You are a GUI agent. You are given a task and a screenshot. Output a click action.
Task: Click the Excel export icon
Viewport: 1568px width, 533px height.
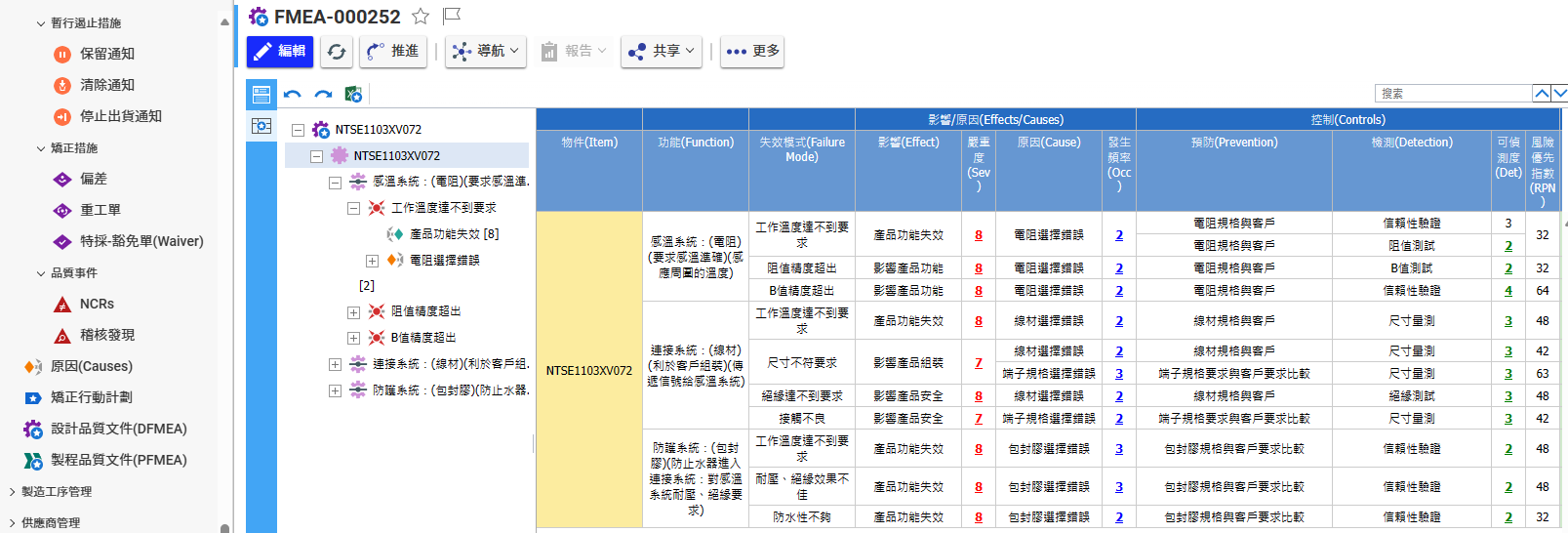pos(353,95)
